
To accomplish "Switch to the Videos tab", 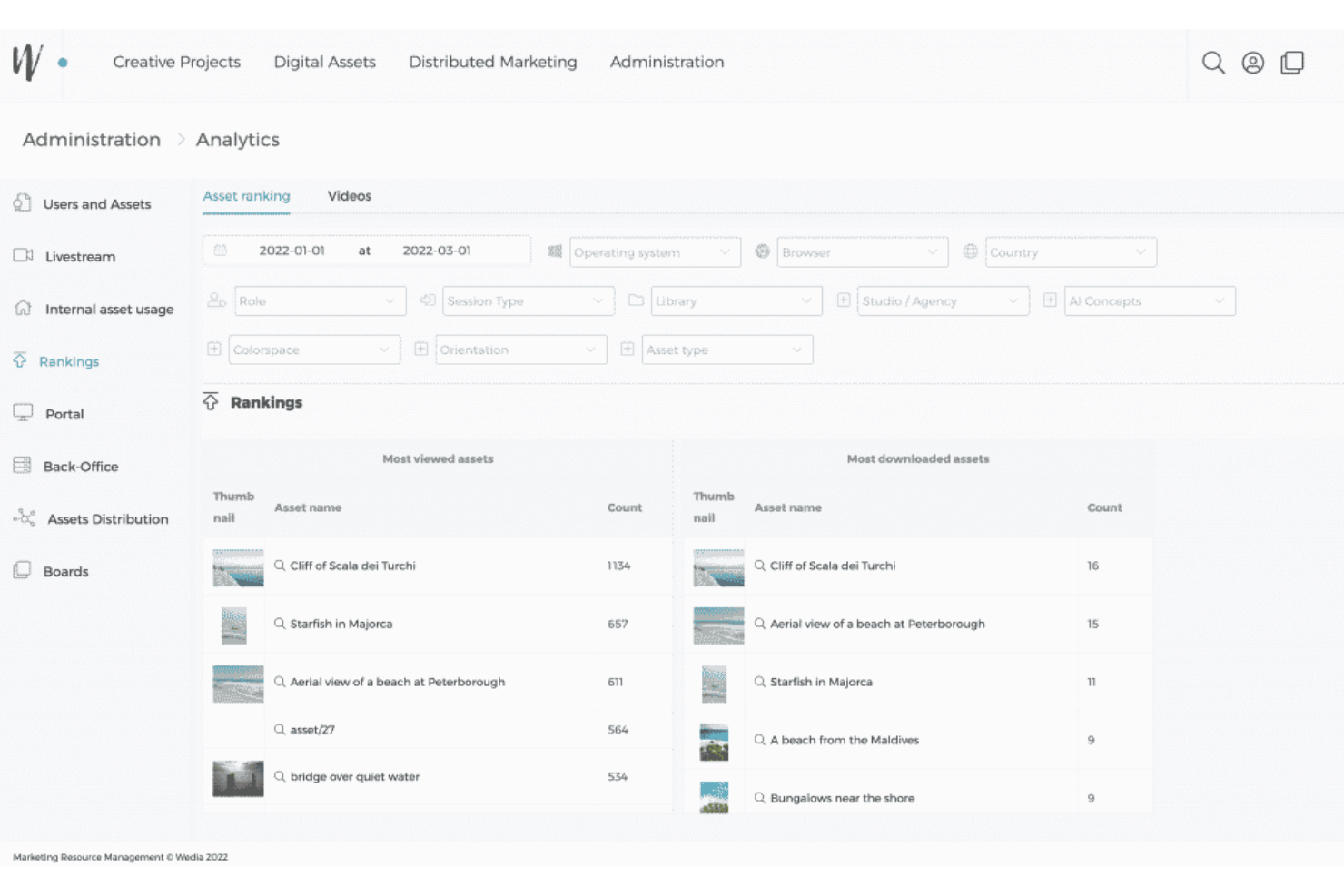I will coord(350,196).
